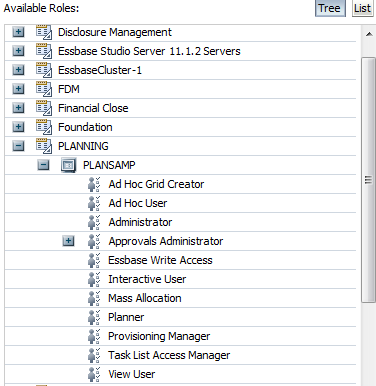Expand the Disclosure Management node
Screen dimensions: 376x386
18,32
